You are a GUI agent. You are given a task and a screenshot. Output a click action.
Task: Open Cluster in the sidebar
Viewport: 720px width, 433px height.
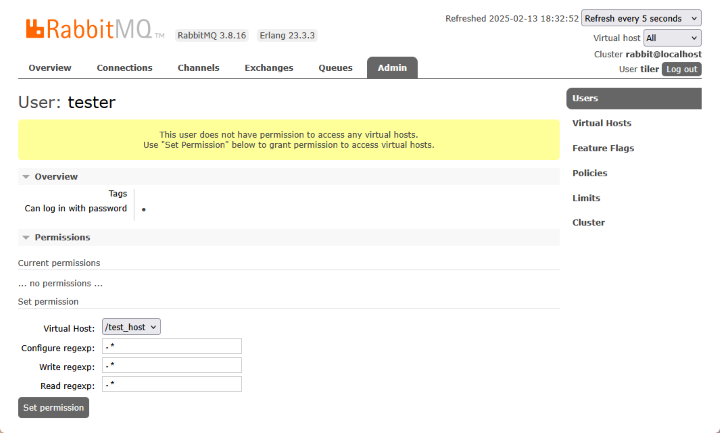588,223
